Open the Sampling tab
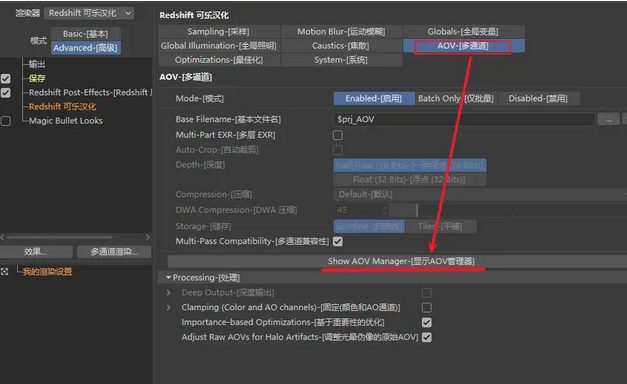Viewport: 627px width, 384px height. coord(219,32)
